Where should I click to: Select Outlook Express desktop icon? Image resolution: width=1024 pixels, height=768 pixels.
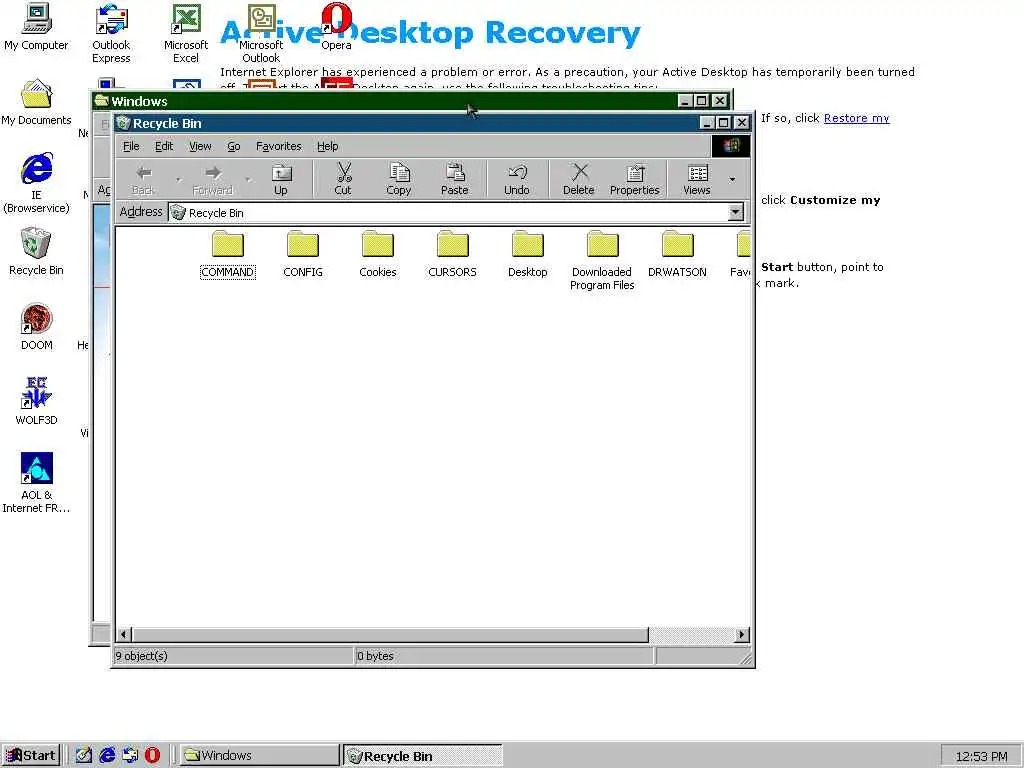[111, 34]
